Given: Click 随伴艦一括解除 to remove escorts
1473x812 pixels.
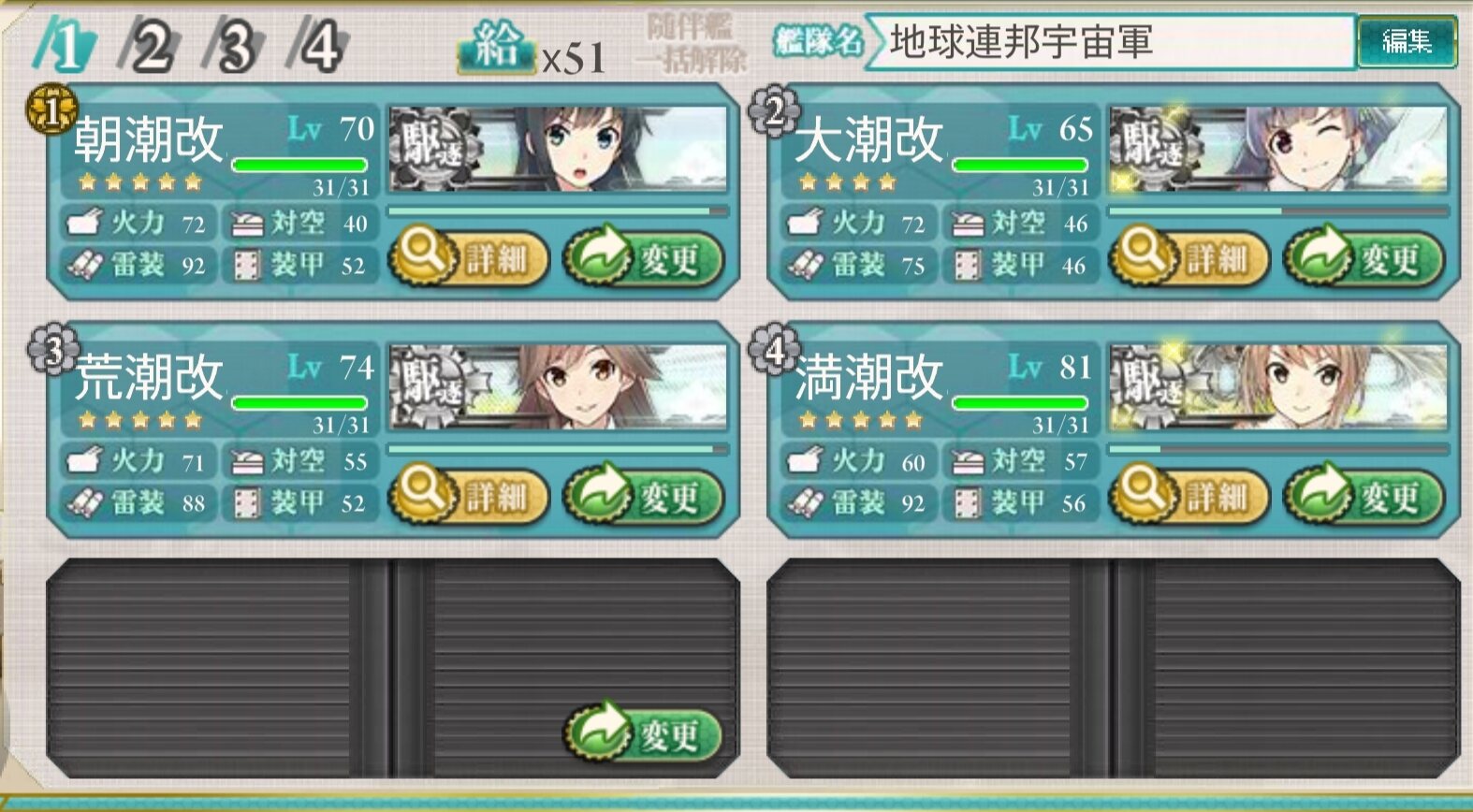Looking at the screenshot, I should coord(692,44).
